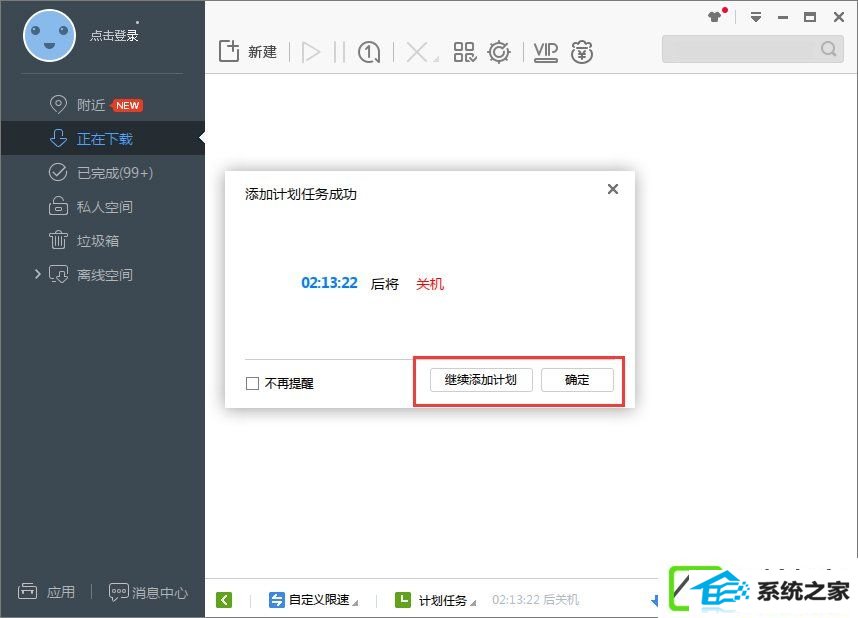Image resolution: width=858 pixels, height=618 pixels.
Task: Open the skin (t-shirt) icon
Action: 715,17
